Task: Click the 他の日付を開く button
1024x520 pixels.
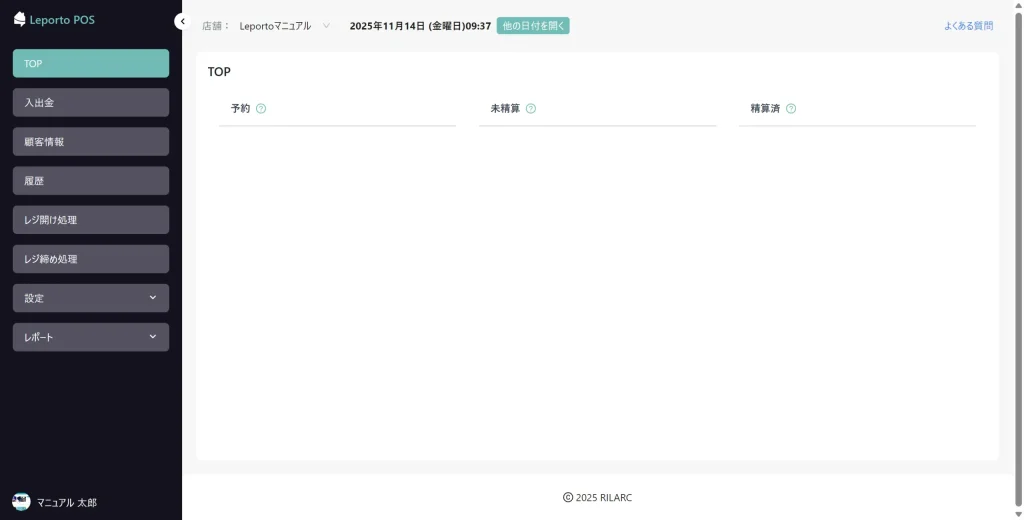Action: (533, 26)
